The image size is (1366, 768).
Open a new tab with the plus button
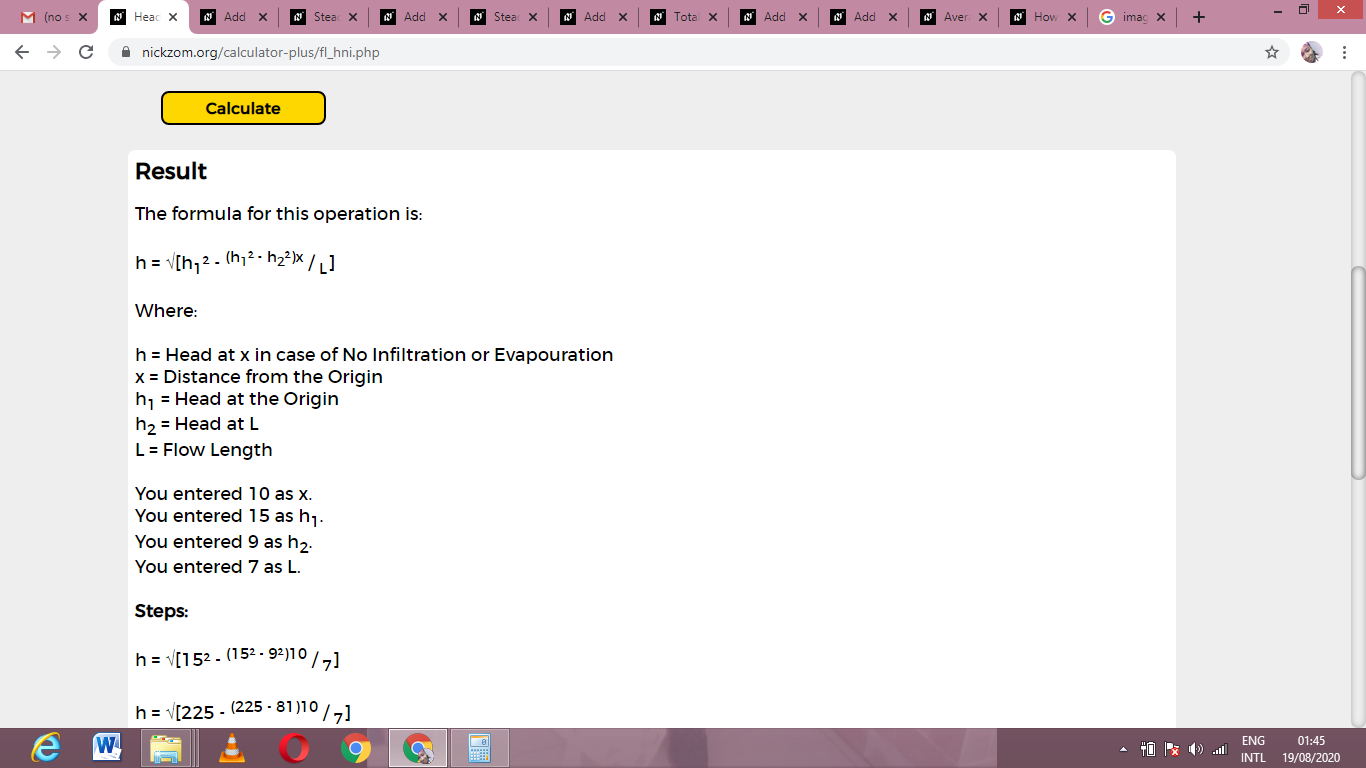tap(1199, 17)
